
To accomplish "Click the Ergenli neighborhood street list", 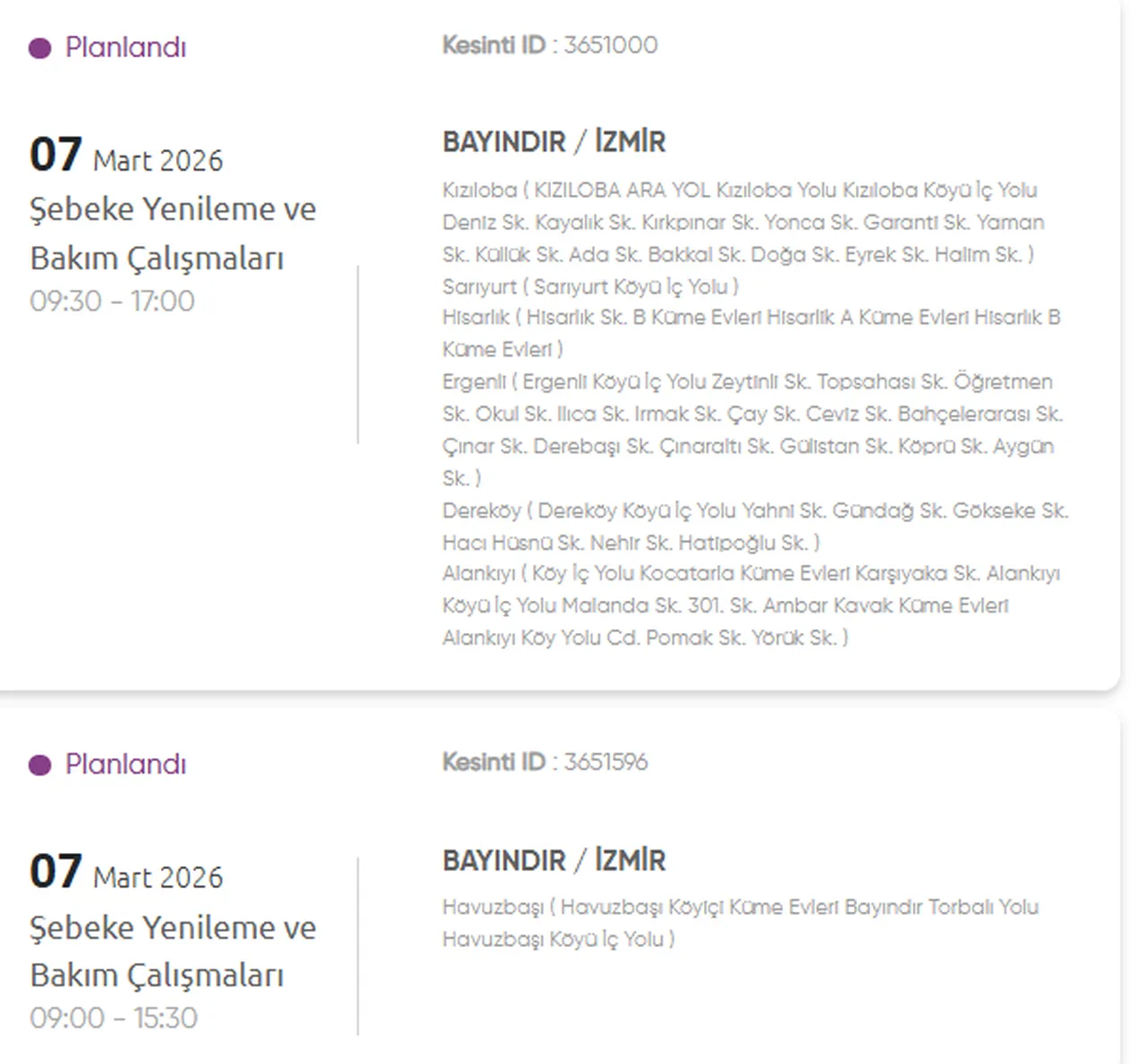I will click(751, 429).
